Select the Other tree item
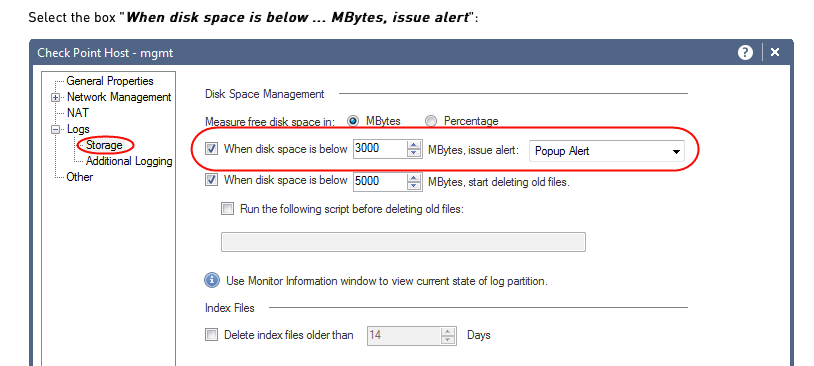The width and height of the screenshot is (814, 366). 80,177
